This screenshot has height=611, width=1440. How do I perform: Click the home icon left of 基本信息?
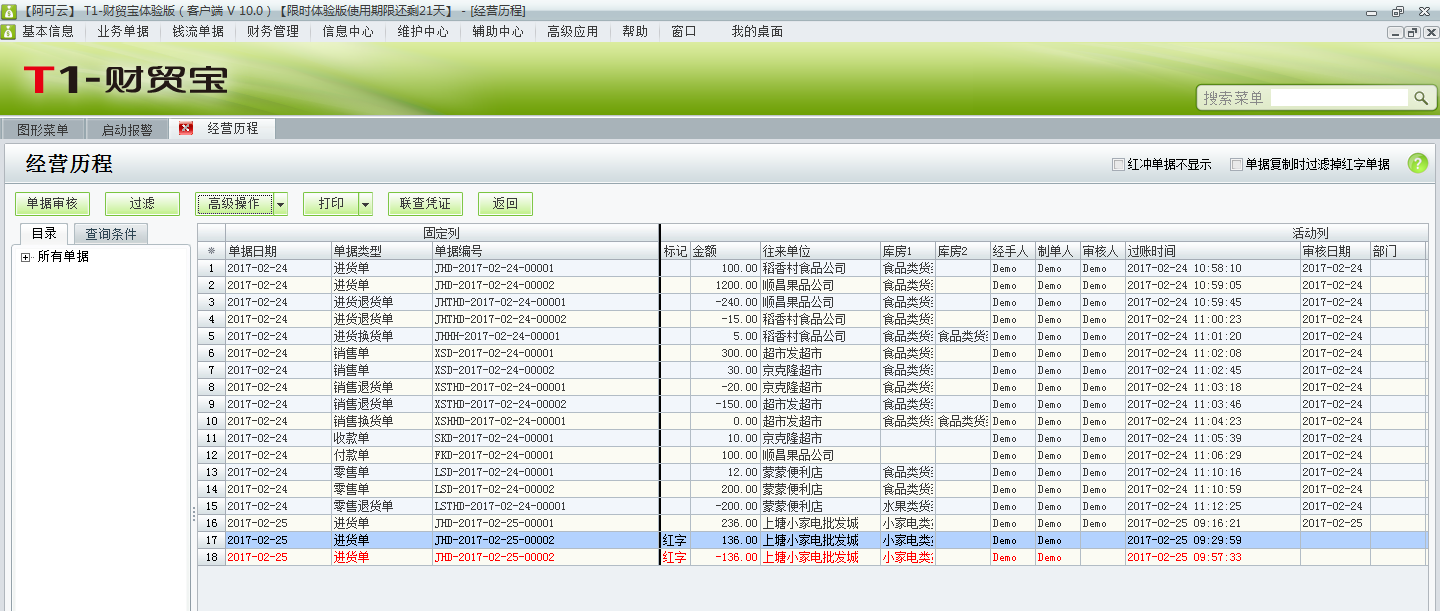(x=11, y=31)
